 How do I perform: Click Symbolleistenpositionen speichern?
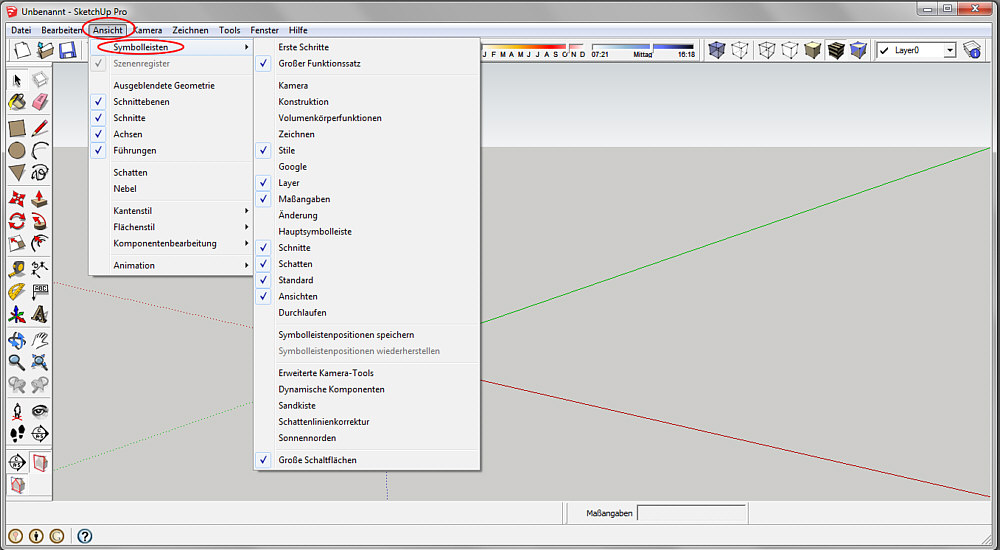point(346,335)
